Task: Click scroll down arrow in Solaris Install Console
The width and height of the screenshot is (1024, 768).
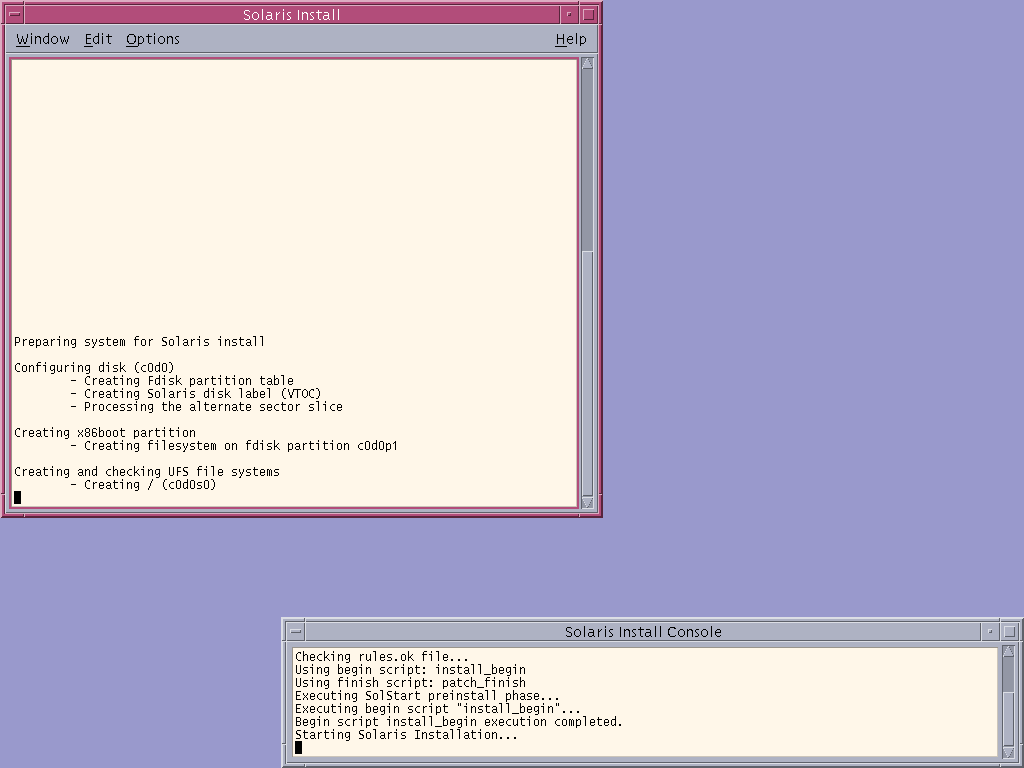Action: coord(1008,753)
